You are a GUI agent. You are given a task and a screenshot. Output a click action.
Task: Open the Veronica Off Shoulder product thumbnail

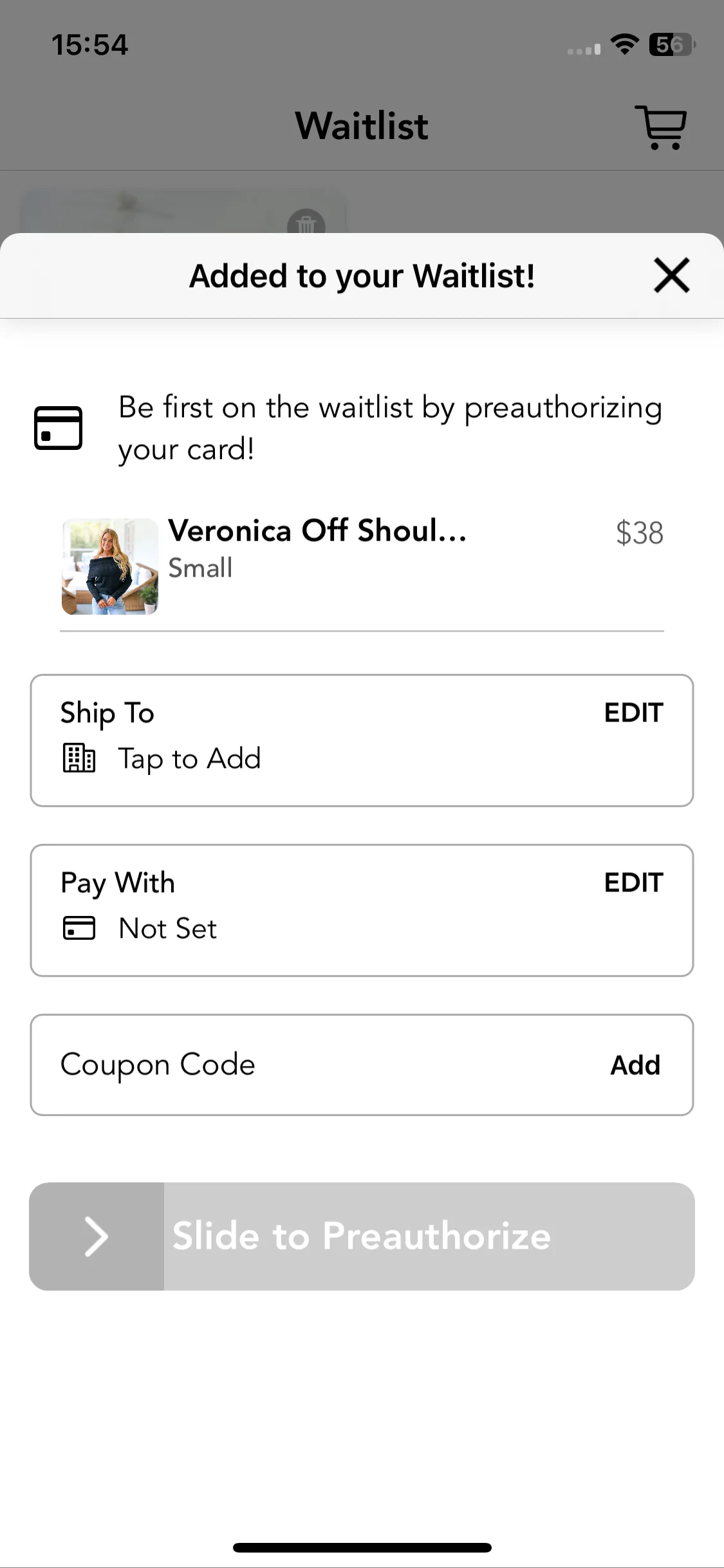click(x=110, y=566)
